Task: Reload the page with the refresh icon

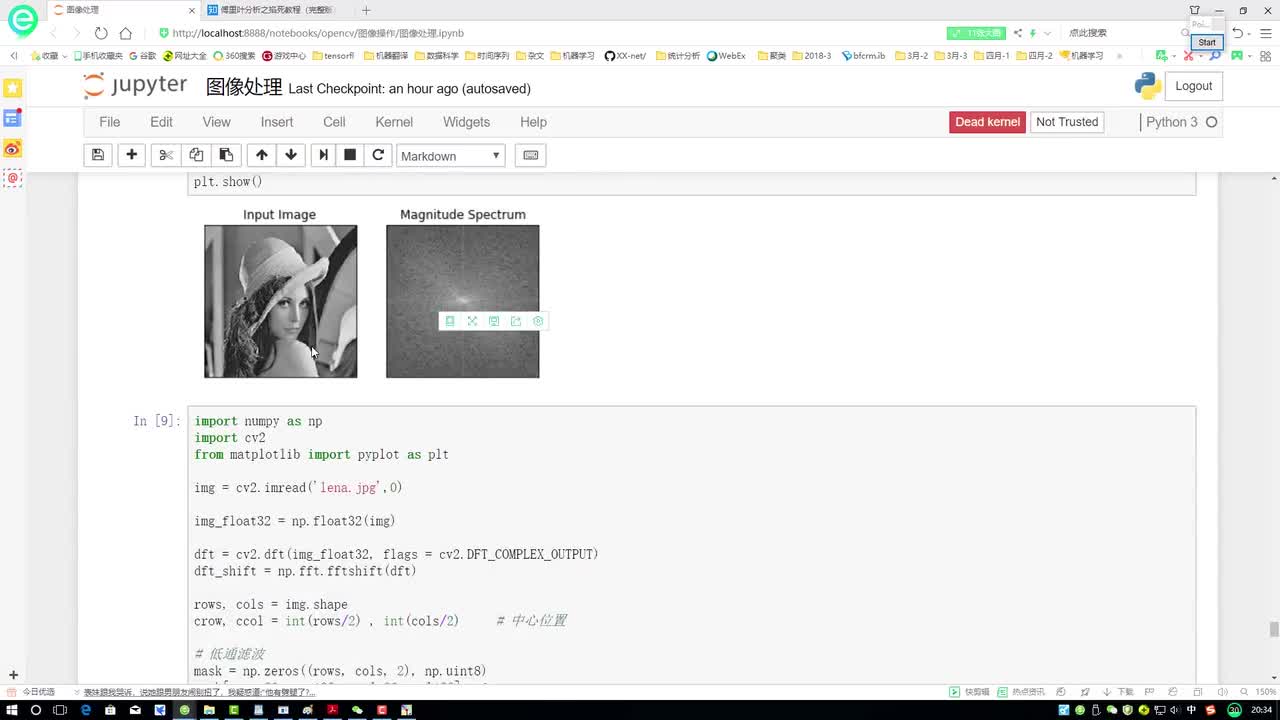Action: pyautogui.click(x=101, y=33)
